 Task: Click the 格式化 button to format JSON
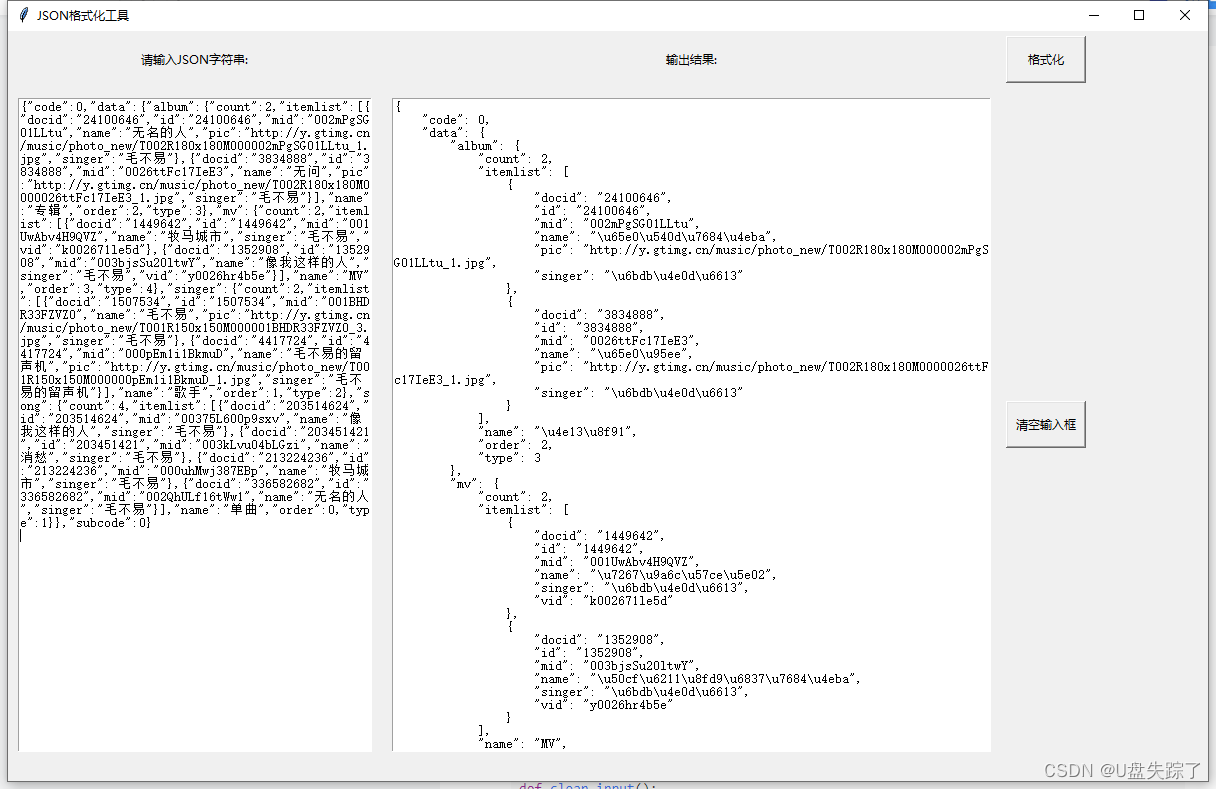coord(1044,59)
